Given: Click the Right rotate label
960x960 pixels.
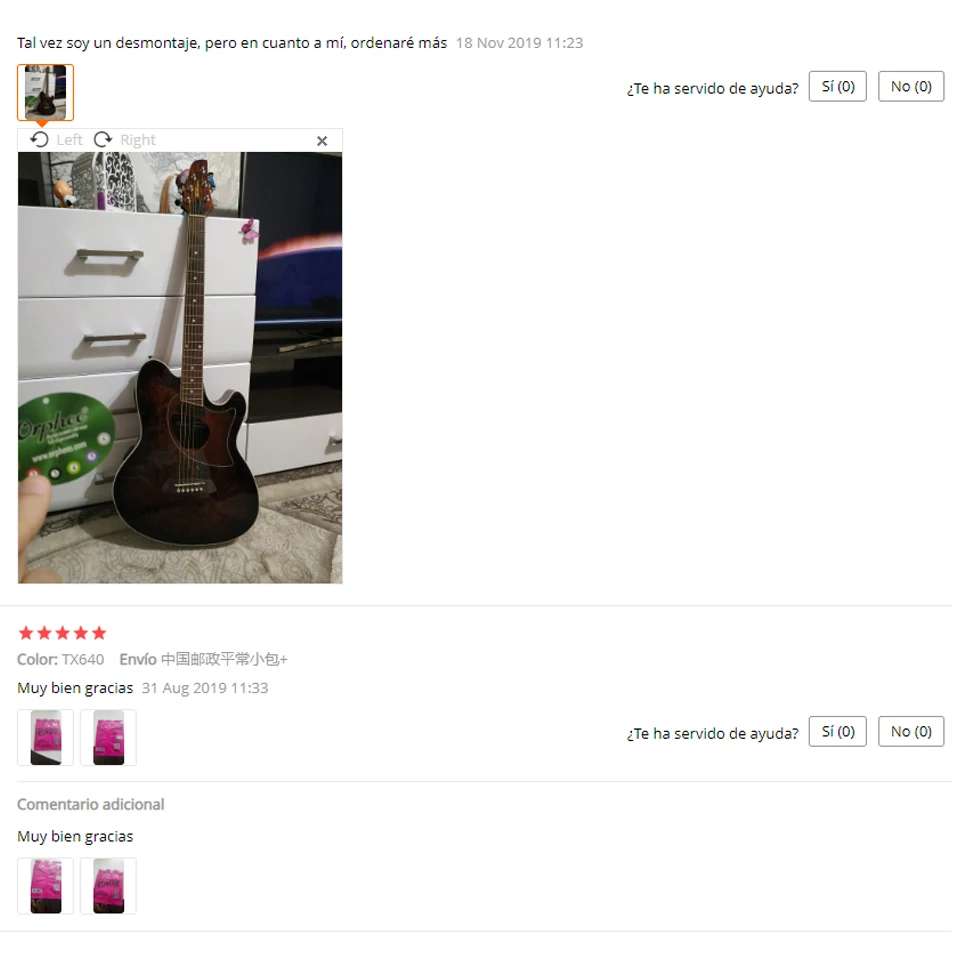Looking at the screenshot, I should pos(138,140).
